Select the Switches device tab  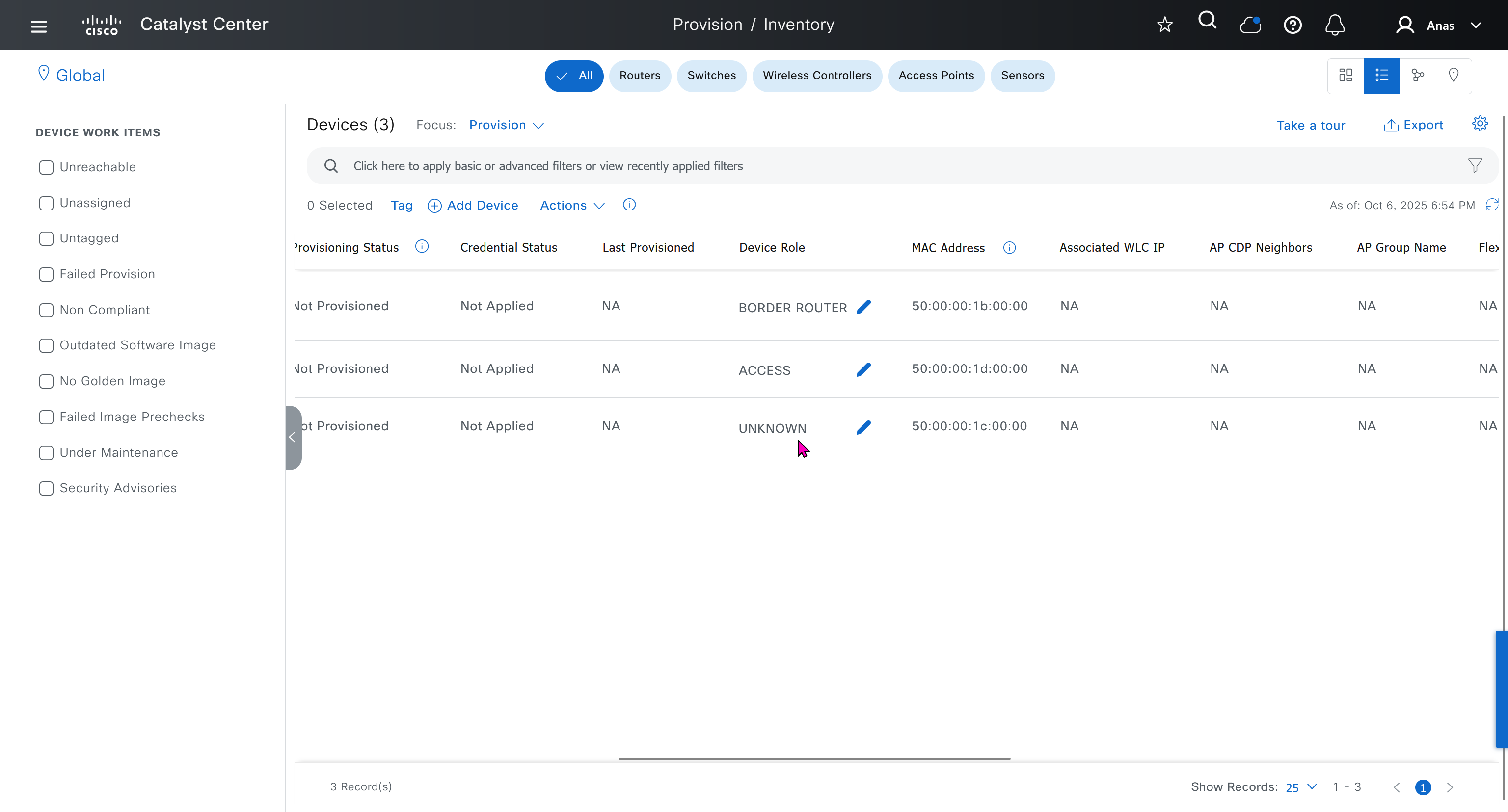point(711,76)
